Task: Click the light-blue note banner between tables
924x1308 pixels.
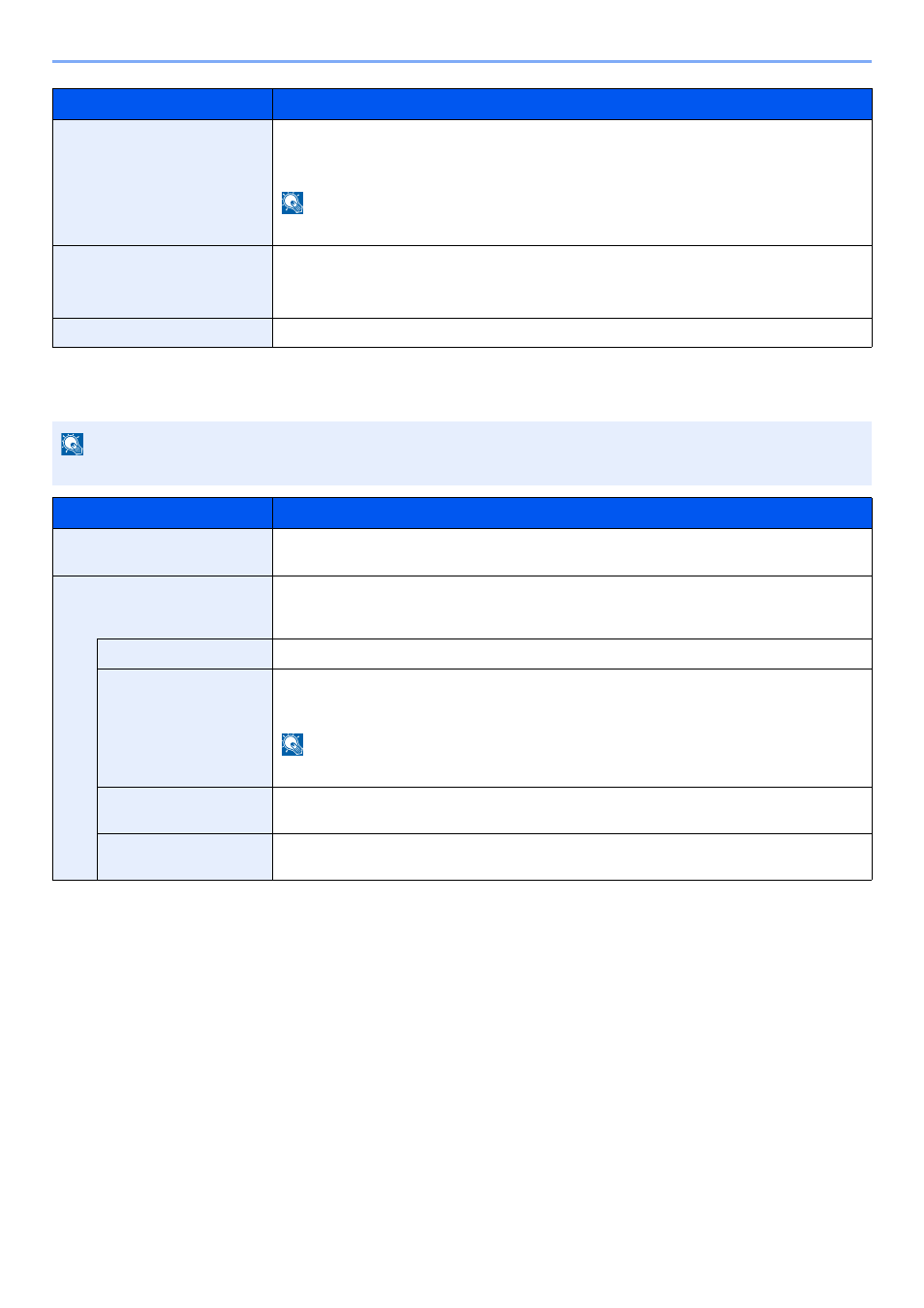Action: [x=462, y=452]
